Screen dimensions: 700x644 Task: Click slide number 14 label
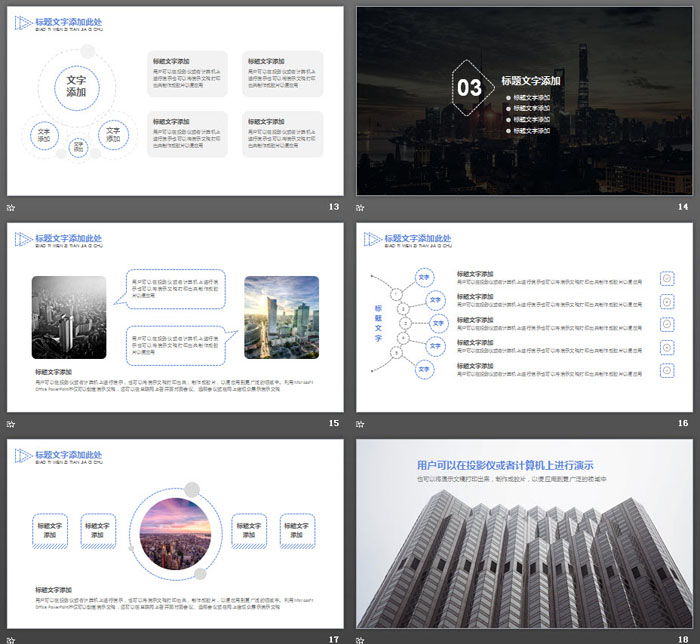point(683,207)
